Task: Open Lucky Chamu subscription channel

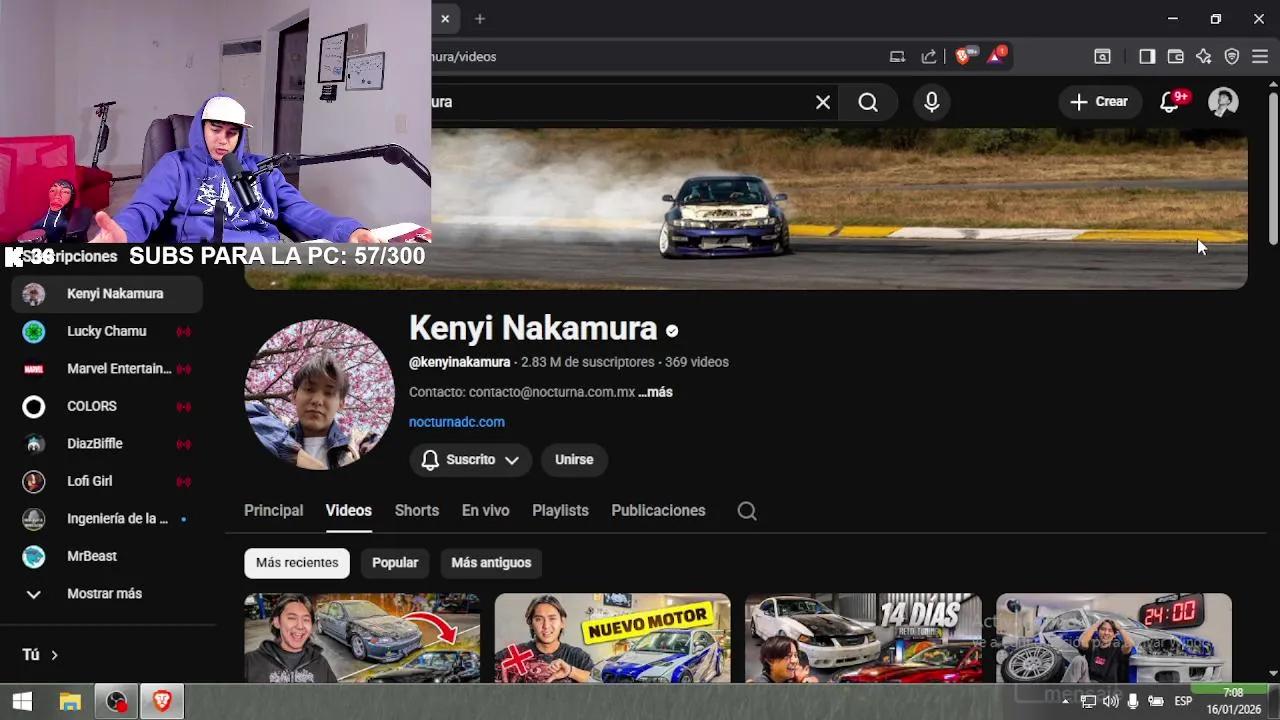Action: [x=107, y=331]
